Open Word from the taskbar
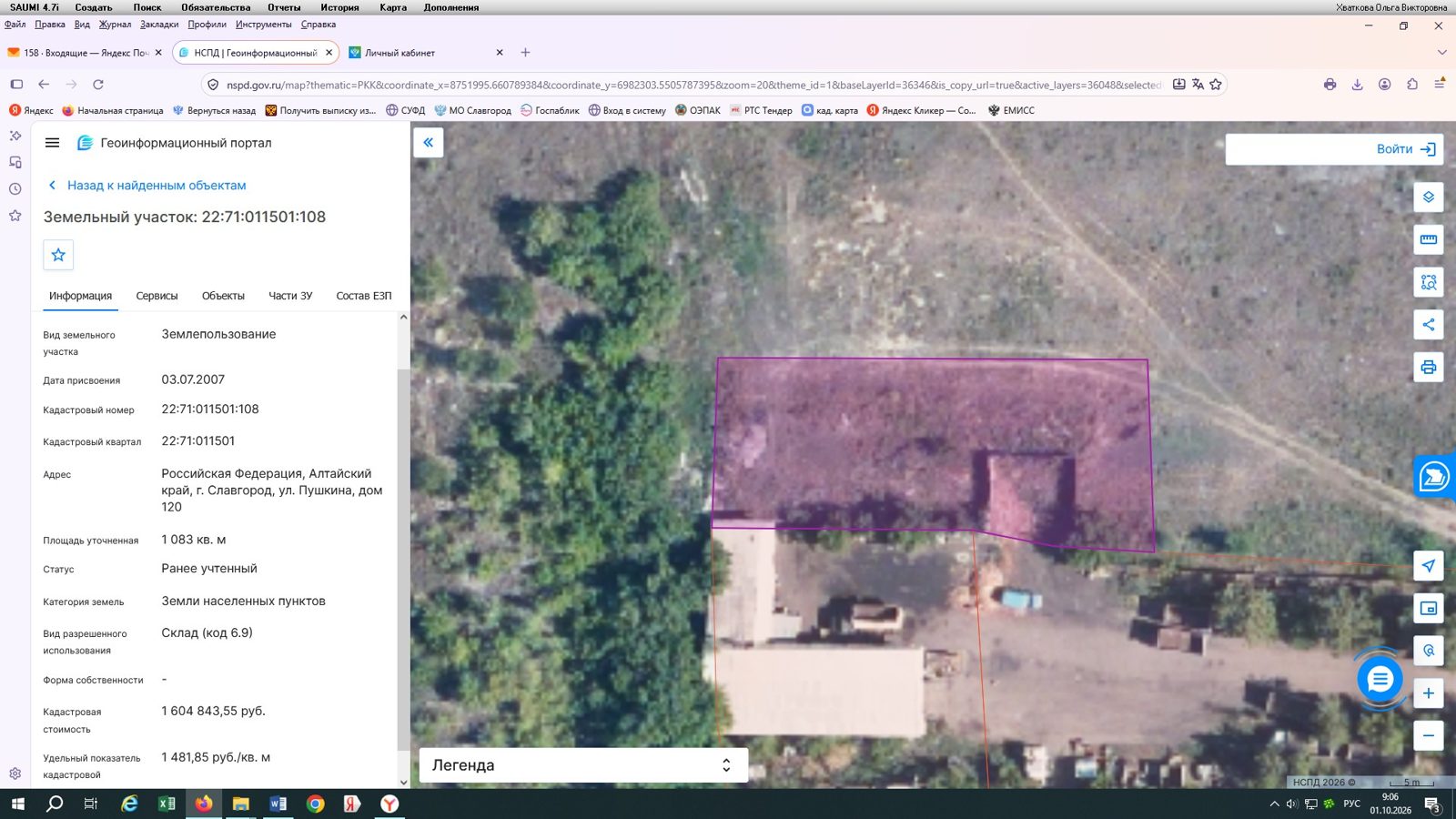Image resolution: width=1456 pixels, height=819 pixels. (x=278, y=804)
